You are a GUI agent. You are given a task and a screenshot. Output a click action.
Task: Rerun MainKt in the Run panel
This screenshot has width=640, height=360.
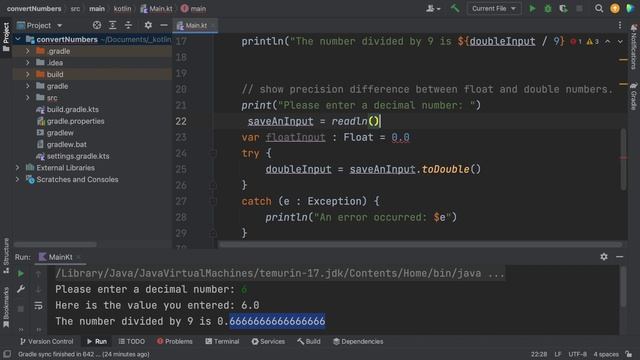(x=20, y=273)
